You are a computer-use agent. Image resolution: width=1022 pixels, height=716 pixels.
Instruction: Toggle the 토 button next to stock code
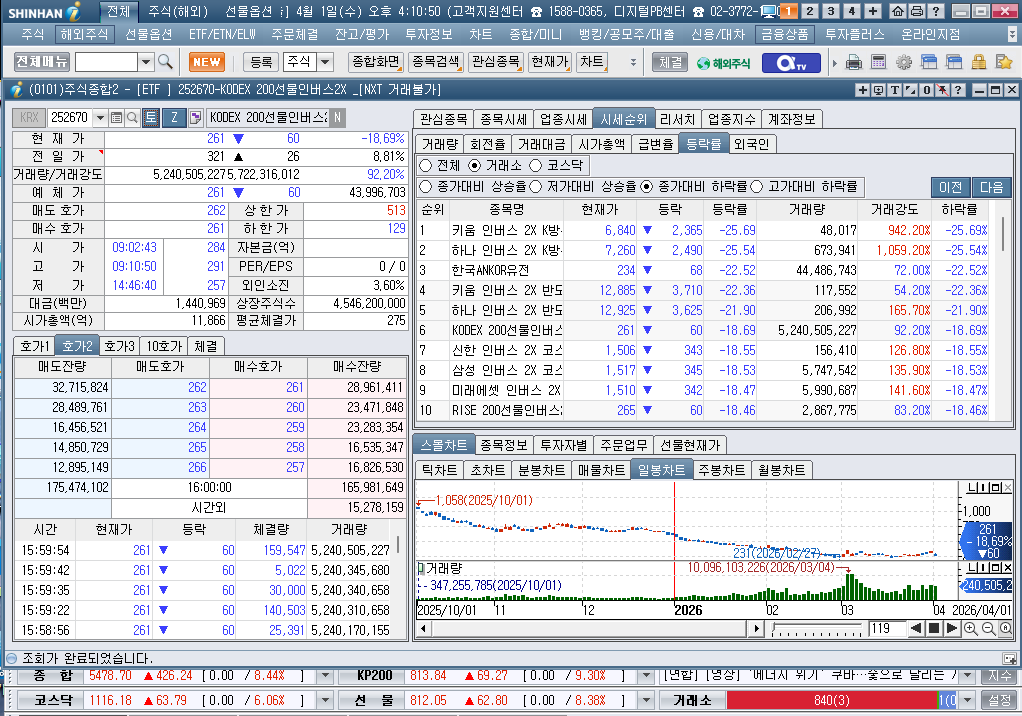151,117
